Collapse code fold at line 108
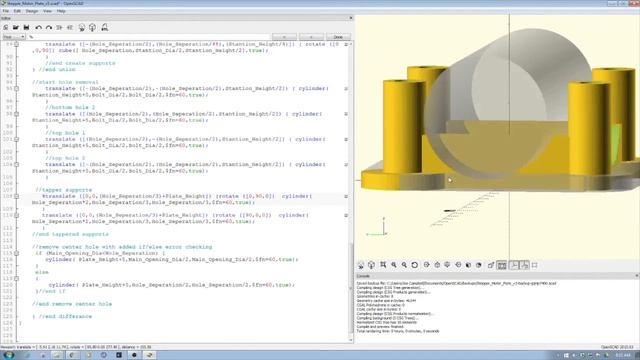640x360 pixels. (17, 196)
